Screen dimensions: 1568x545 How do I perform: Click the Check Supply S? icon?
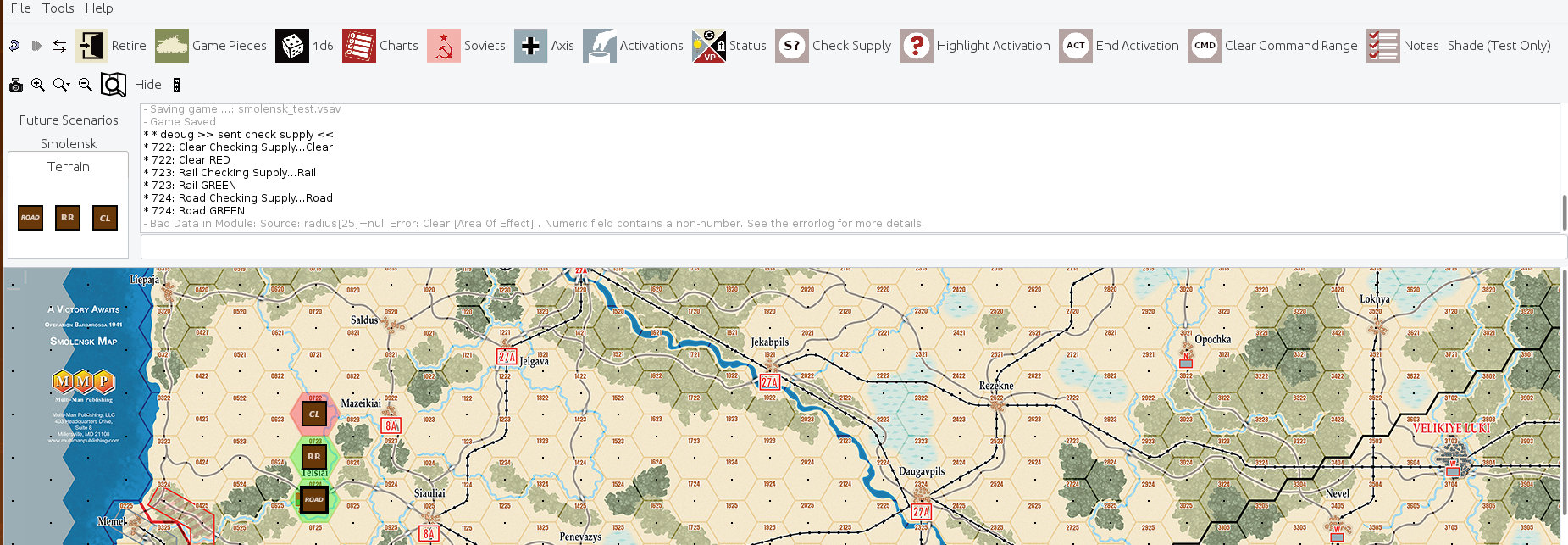[792, 46]
